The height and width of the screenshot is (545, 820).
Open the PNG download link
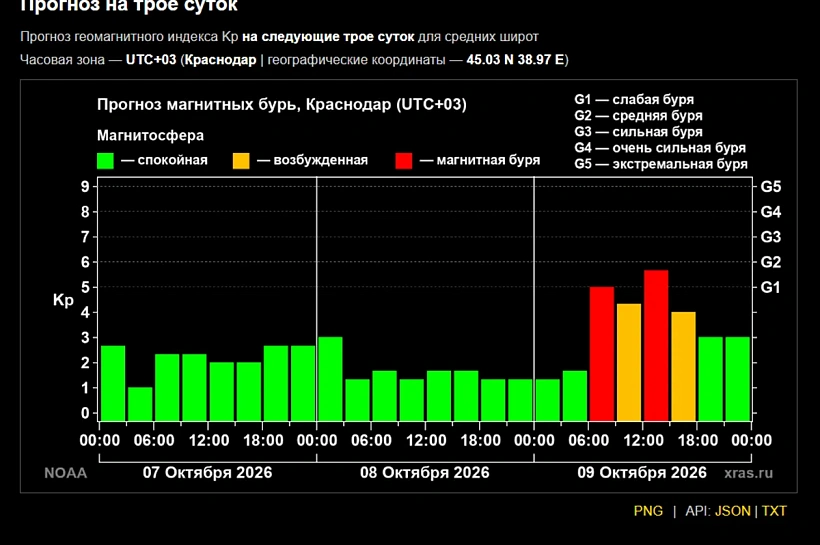click(648, 511)
